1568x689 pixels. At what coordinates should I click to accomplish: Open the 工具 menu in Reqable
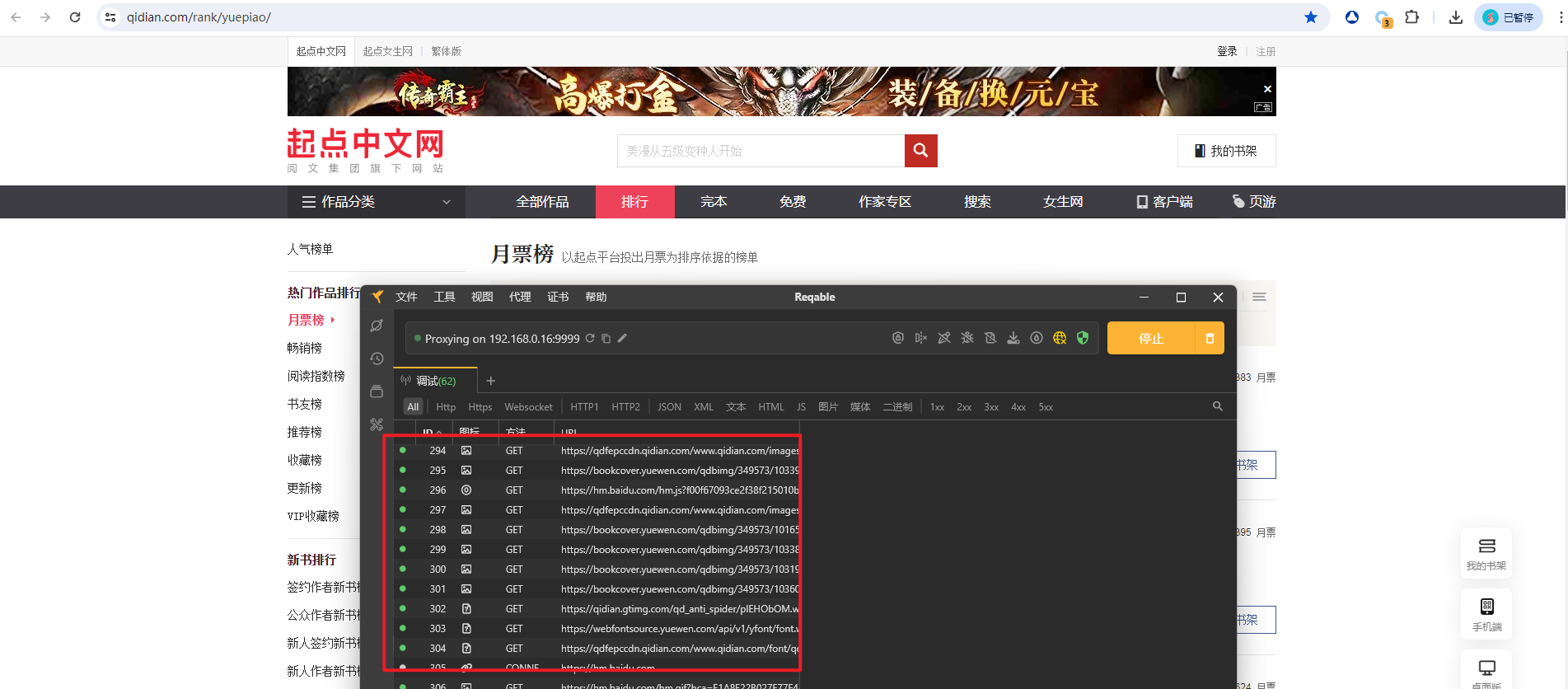click(444, 297)
